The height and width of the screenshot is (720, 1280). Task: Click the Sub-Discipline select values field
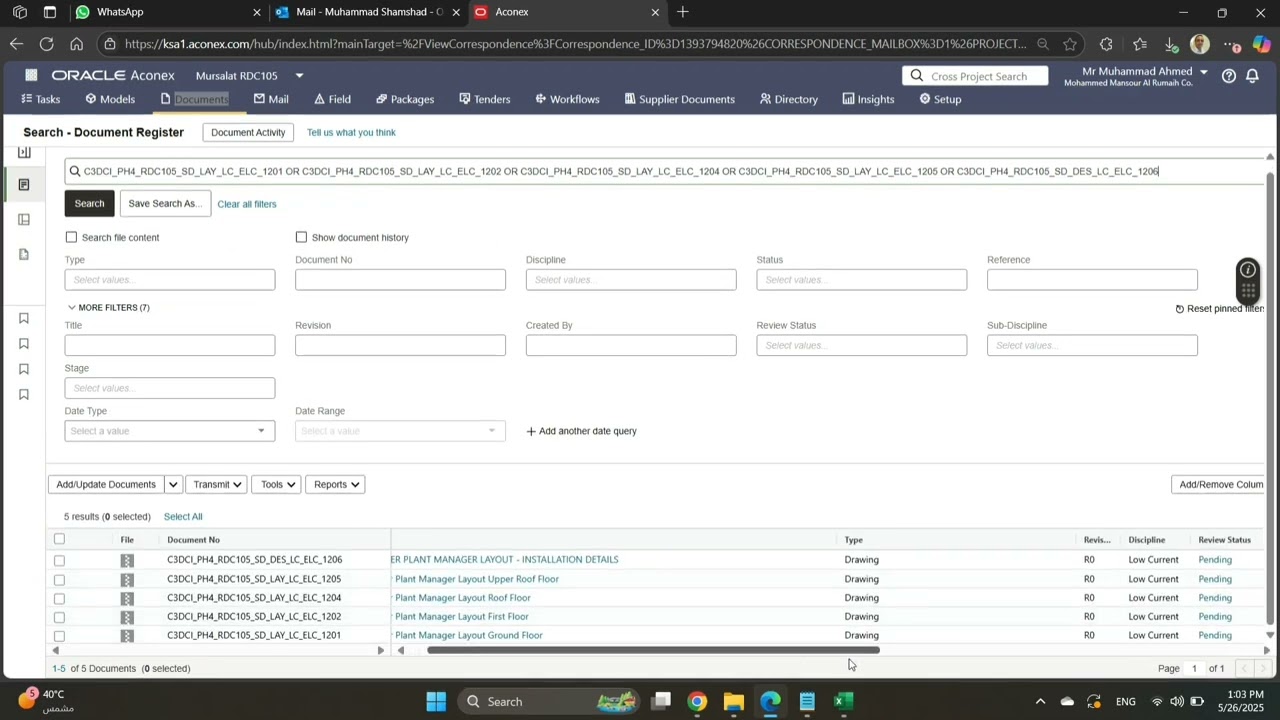click(x=1092, y=346)
